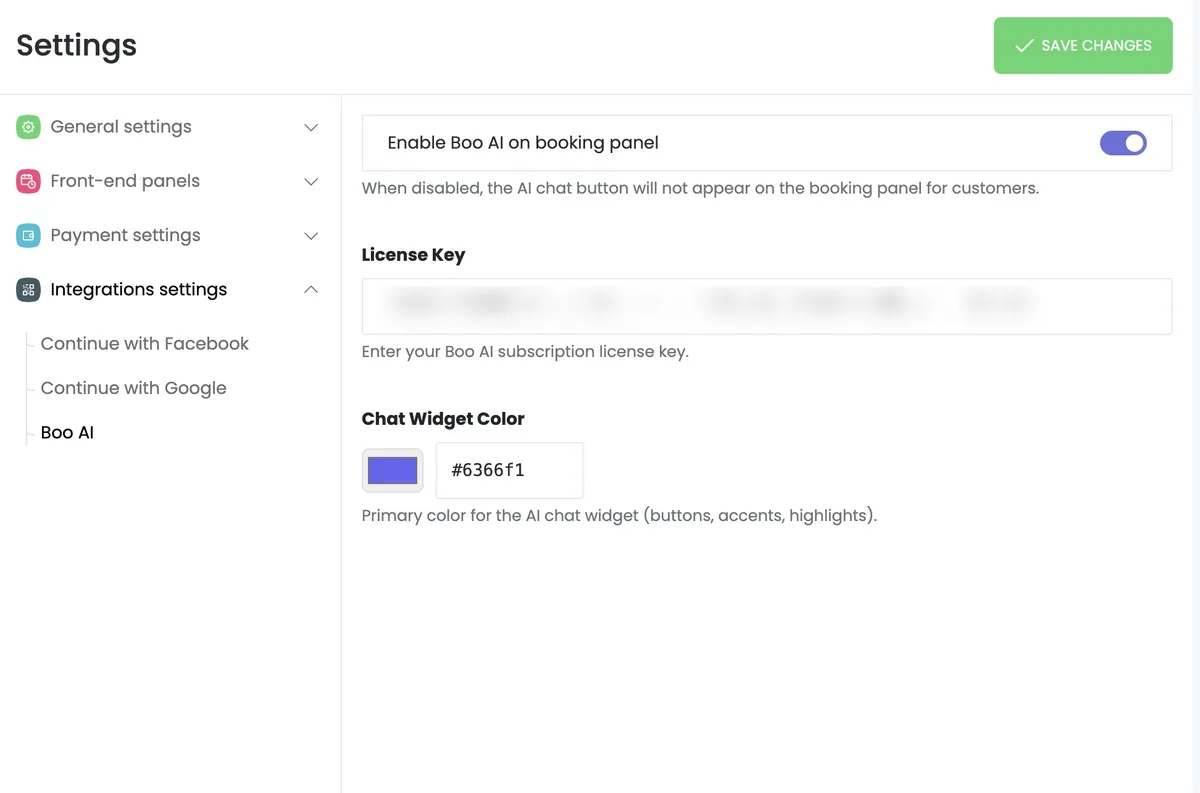Click the Payment settings menu label
The height and width of the screenshot is (793, 1200).
click(125, 235)
